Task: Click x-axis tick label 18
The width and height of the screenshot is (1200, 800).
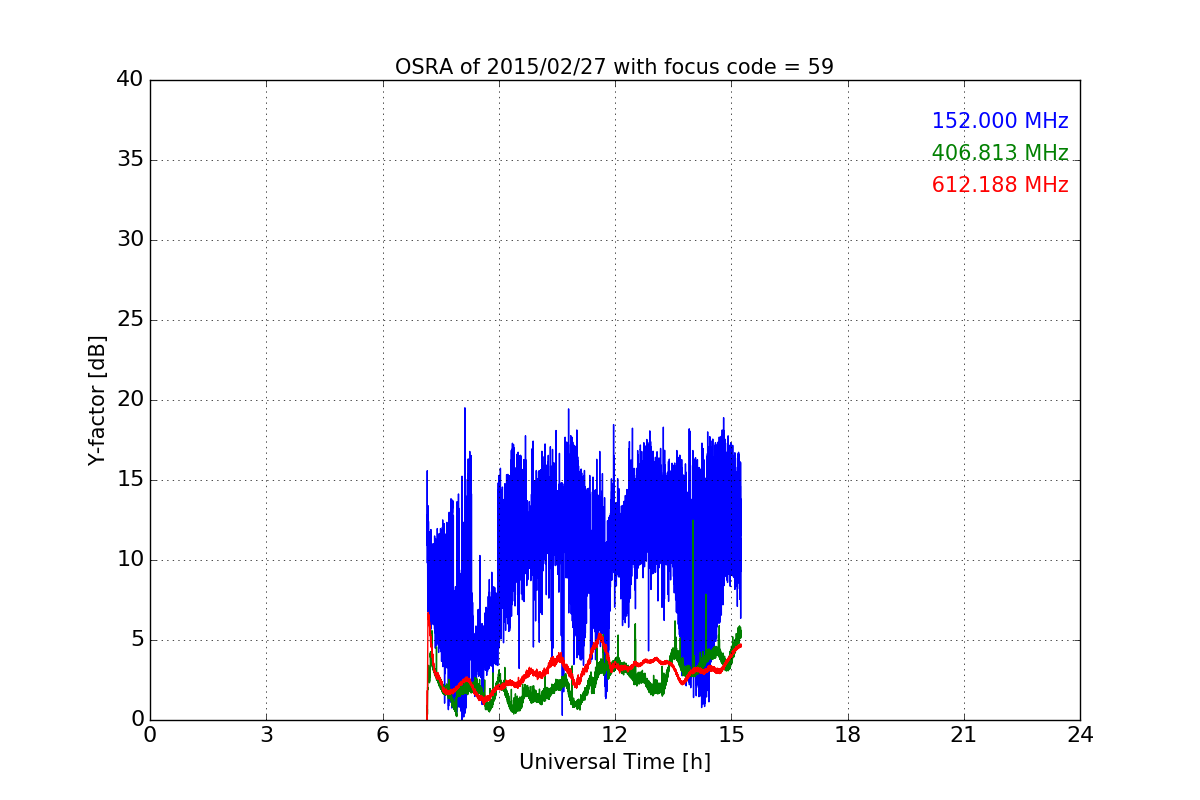Action: (848, 735)
